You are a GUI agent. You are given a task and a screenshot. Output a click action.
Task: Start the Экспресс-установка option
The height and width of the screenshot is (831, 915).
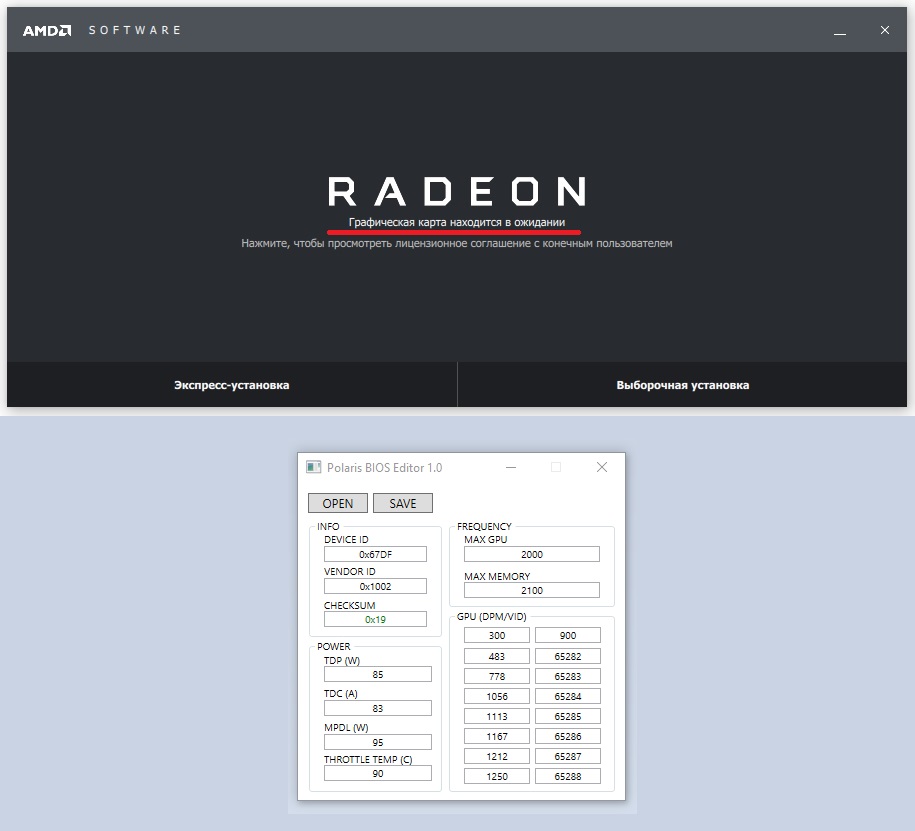232,385
